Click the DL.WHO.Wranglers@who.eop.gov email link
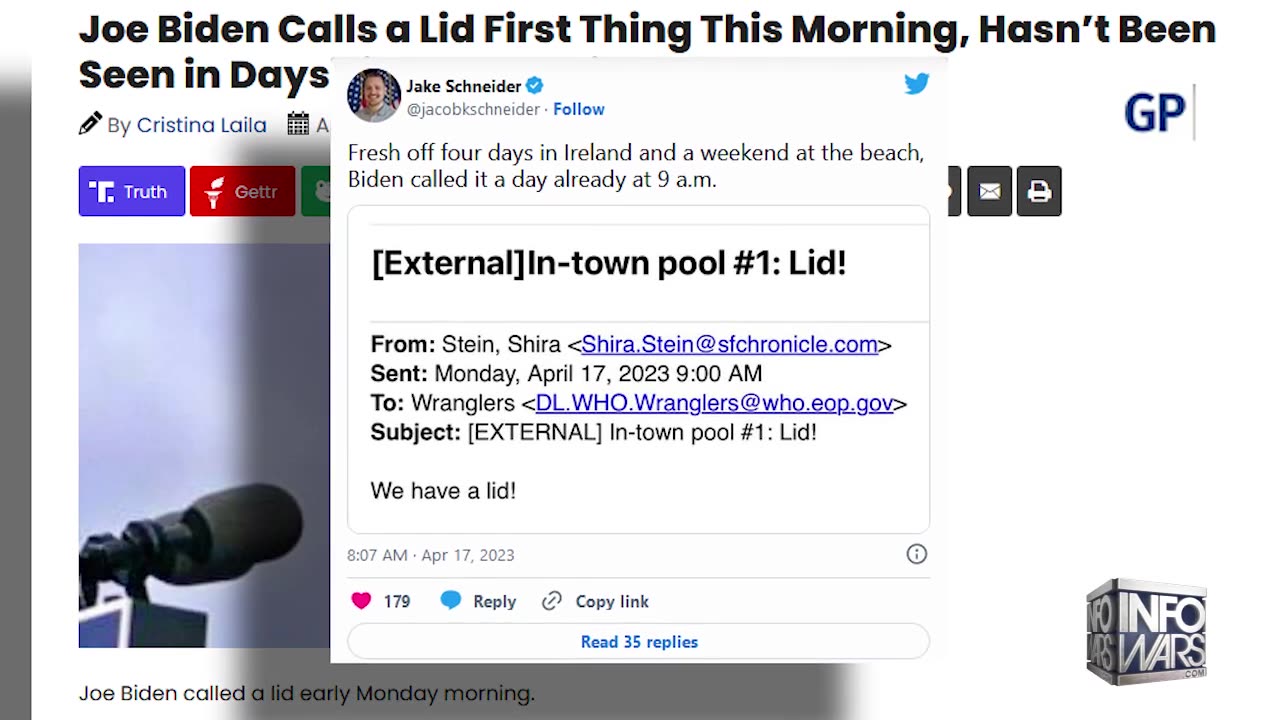 pyautogui.click(x=714, y=403)
